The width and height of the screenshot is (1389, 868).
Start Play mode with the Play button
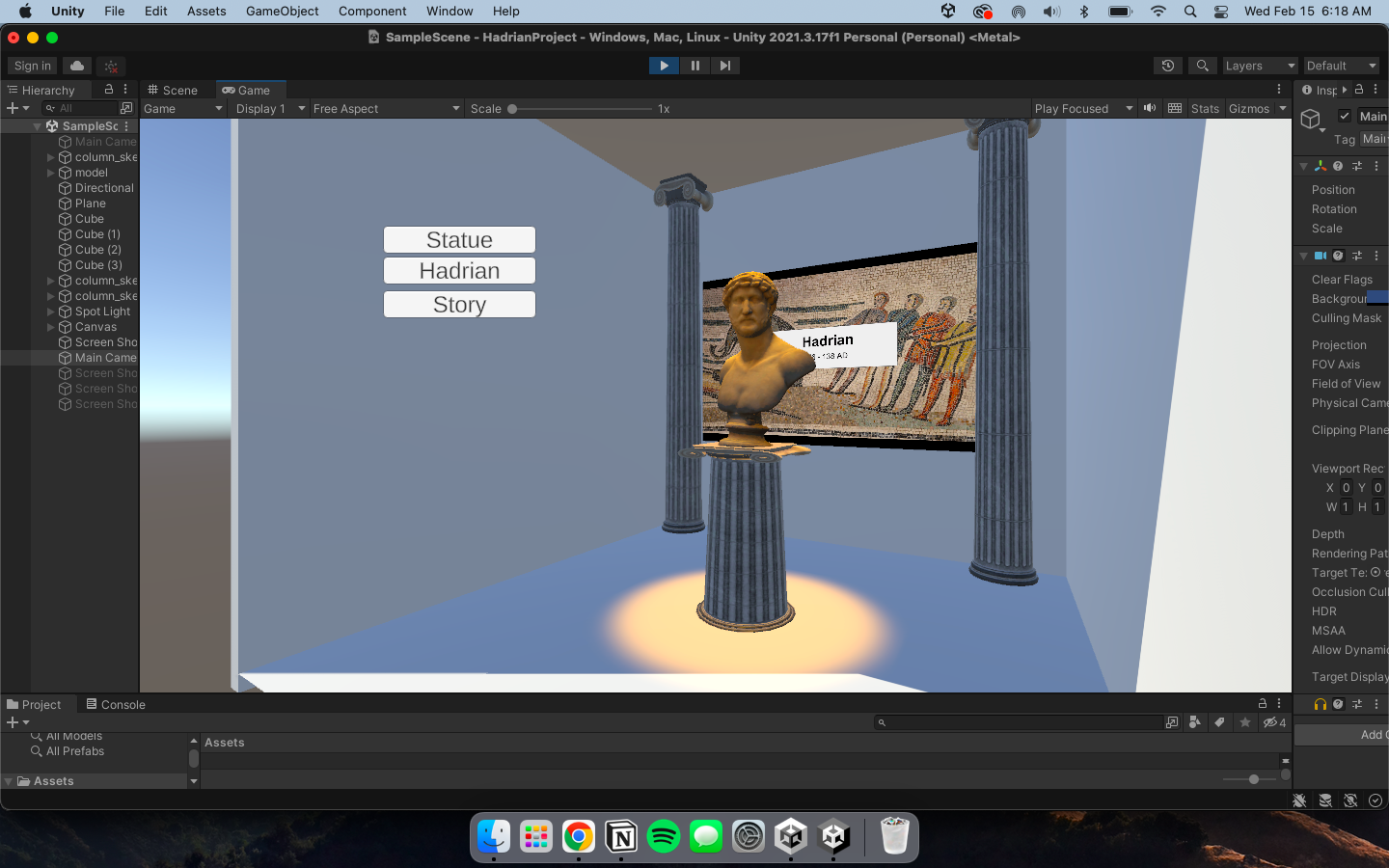pyautogui.click(x=664, y=66)
